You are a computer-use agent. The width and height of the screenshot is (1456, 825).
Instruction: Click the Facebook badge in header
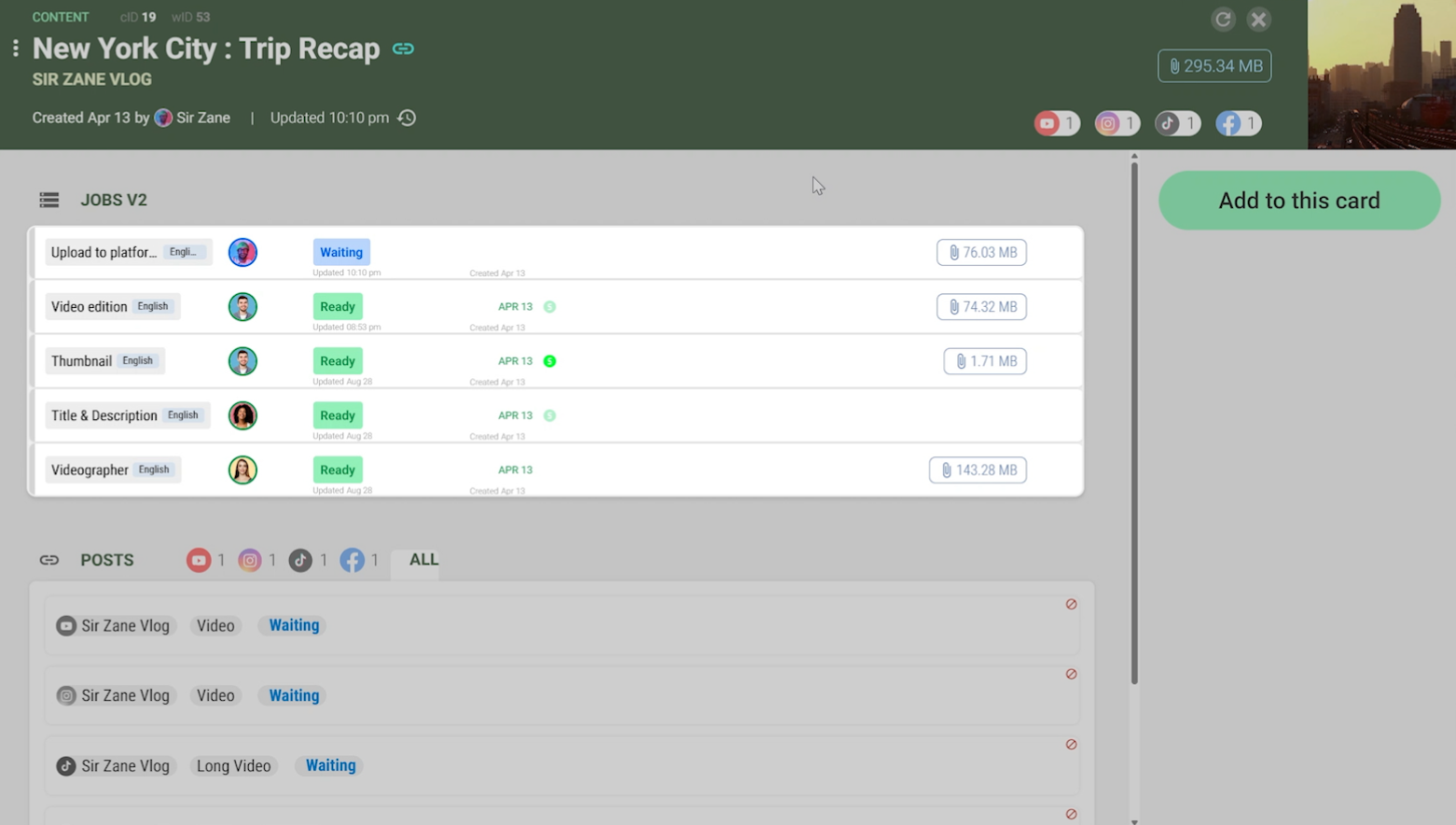1238,123
